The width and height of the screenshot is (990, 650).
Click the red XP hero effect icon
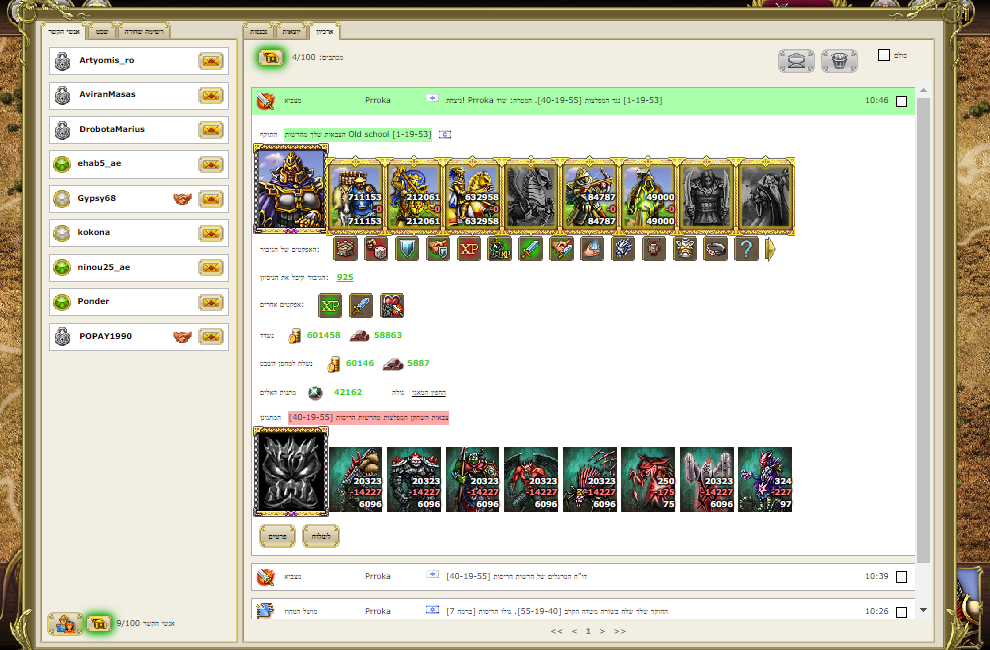pos(469,249)
